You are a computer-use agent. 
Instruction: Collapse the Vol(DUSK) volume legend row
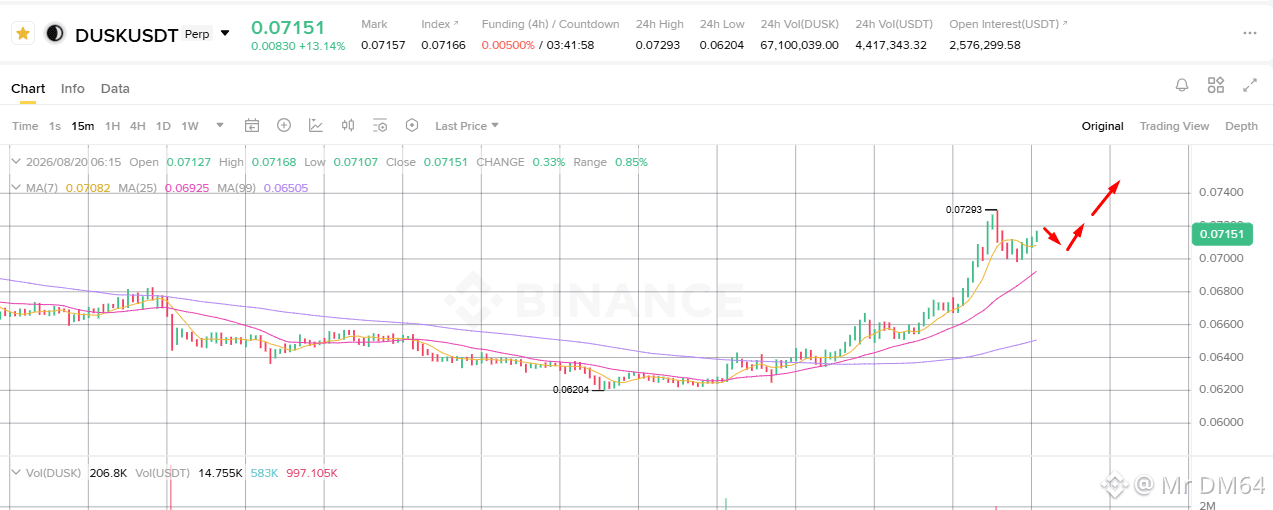16,472
